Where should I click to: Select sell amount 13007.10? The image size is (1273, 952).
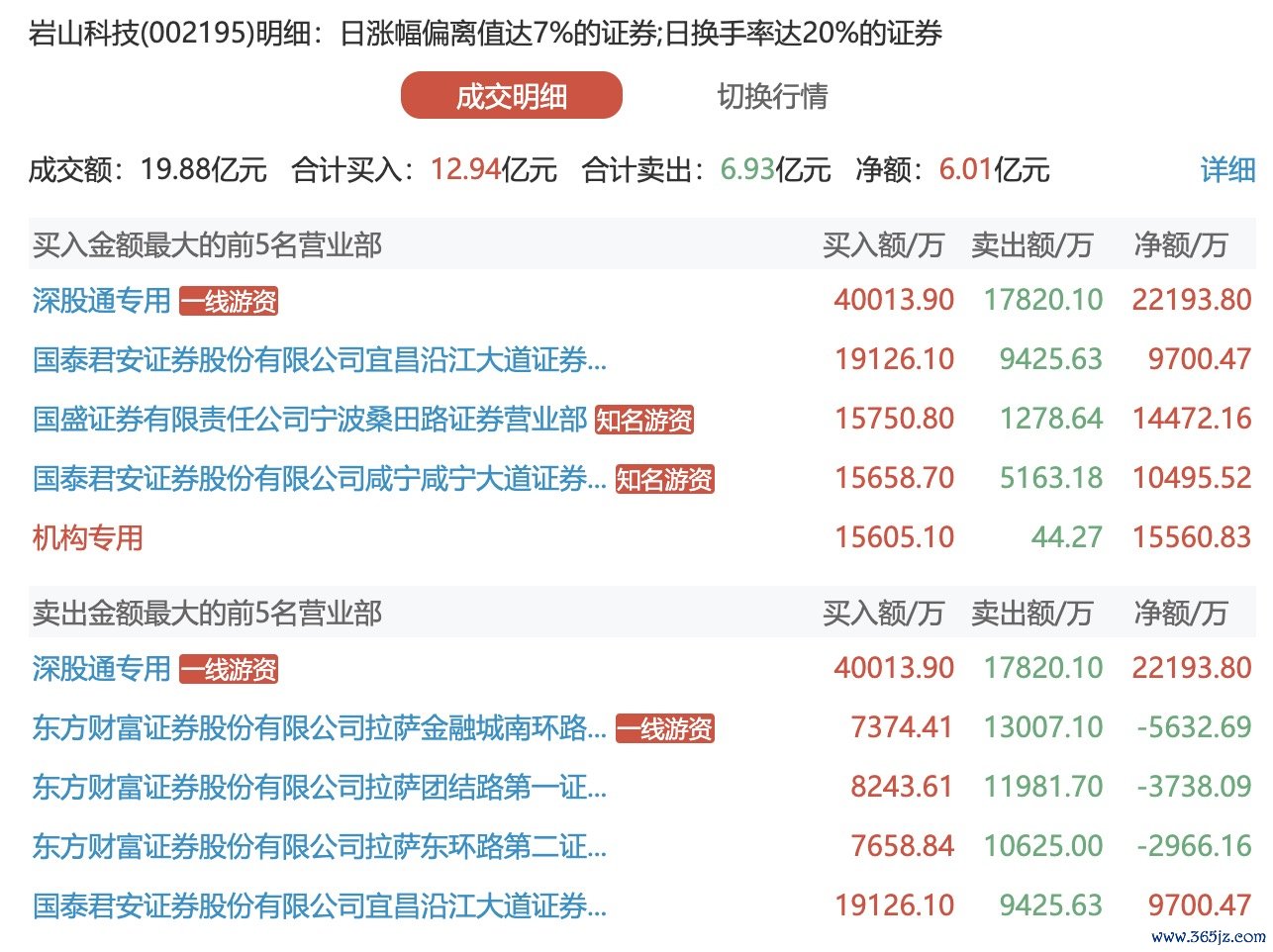coord(1042,727)
